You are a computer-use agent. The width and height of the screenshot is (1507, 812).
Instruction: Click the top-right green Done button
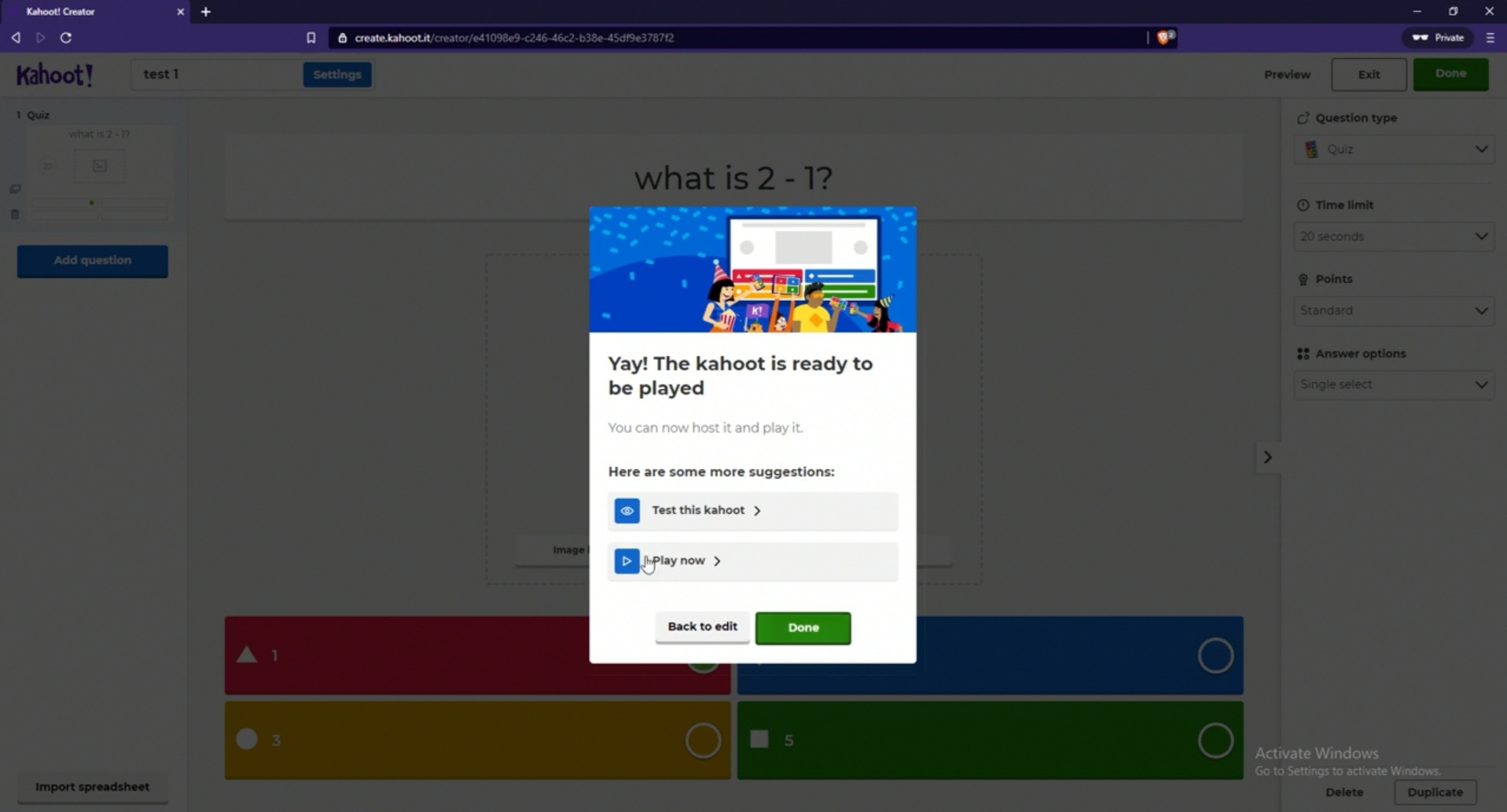tap(1450, 74)
